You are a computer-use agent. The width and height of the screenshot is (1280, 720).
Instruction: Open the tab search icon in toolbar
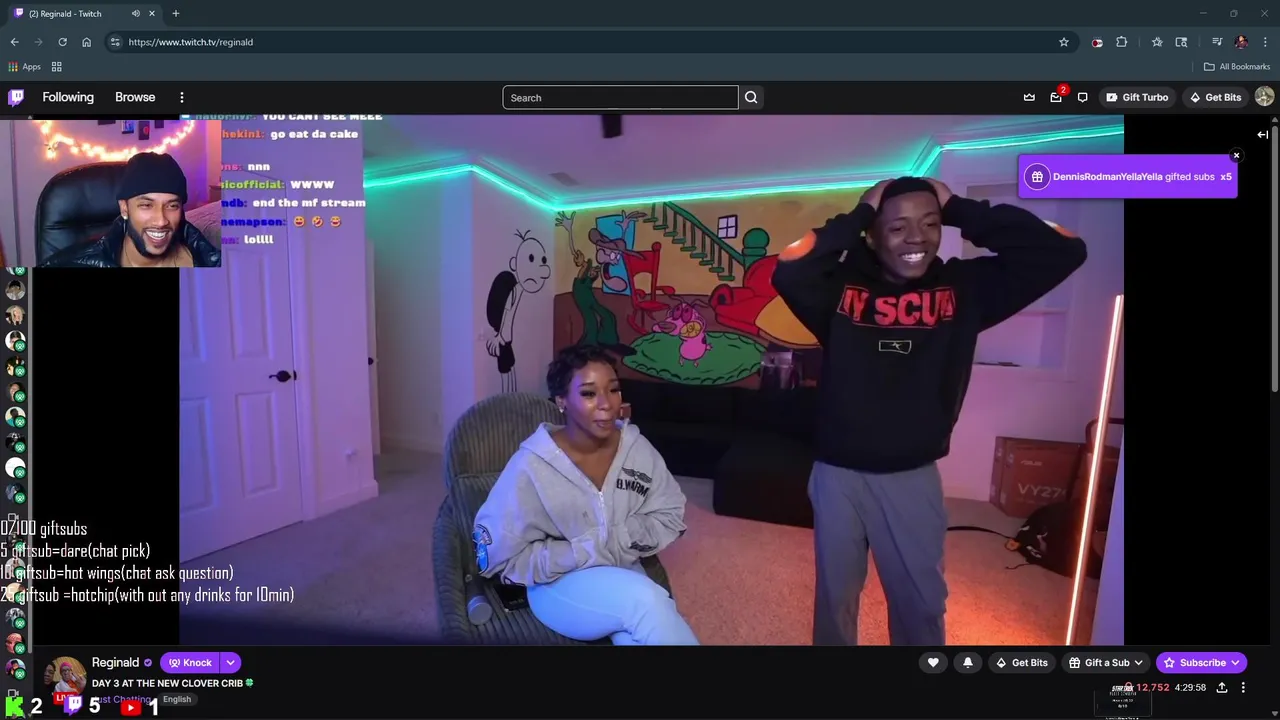[x=1181, y=42]
